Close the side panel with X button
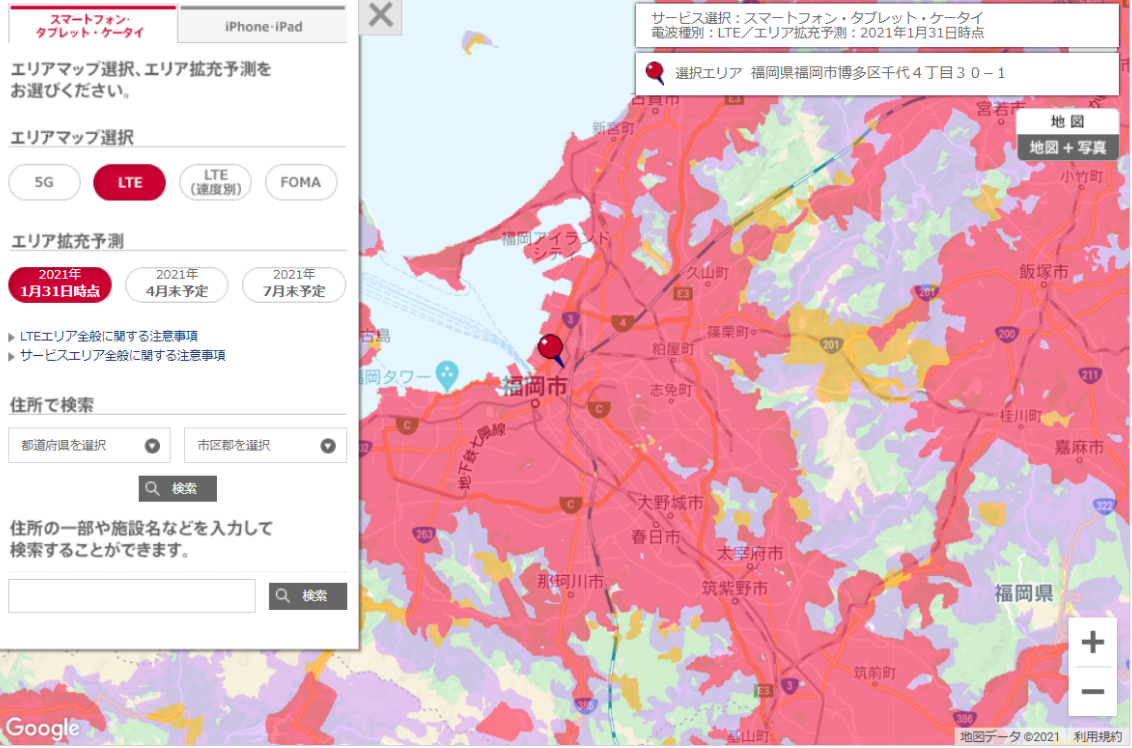The height and width of the screenshot is (748, 1132). [380, 16]
